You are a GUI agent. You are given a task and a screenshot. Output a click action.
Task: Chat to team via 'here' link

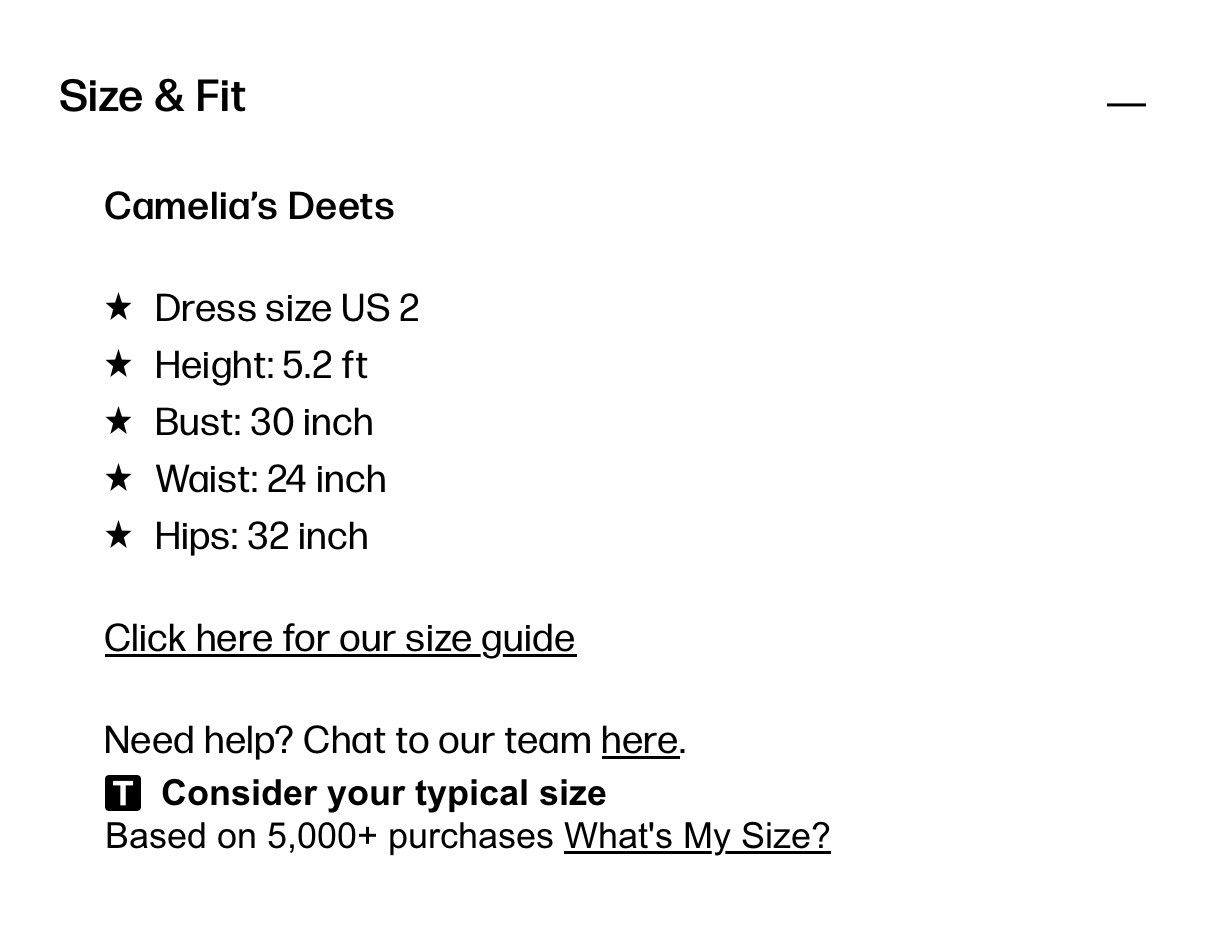pyautogui.click(x=640, y=741)
